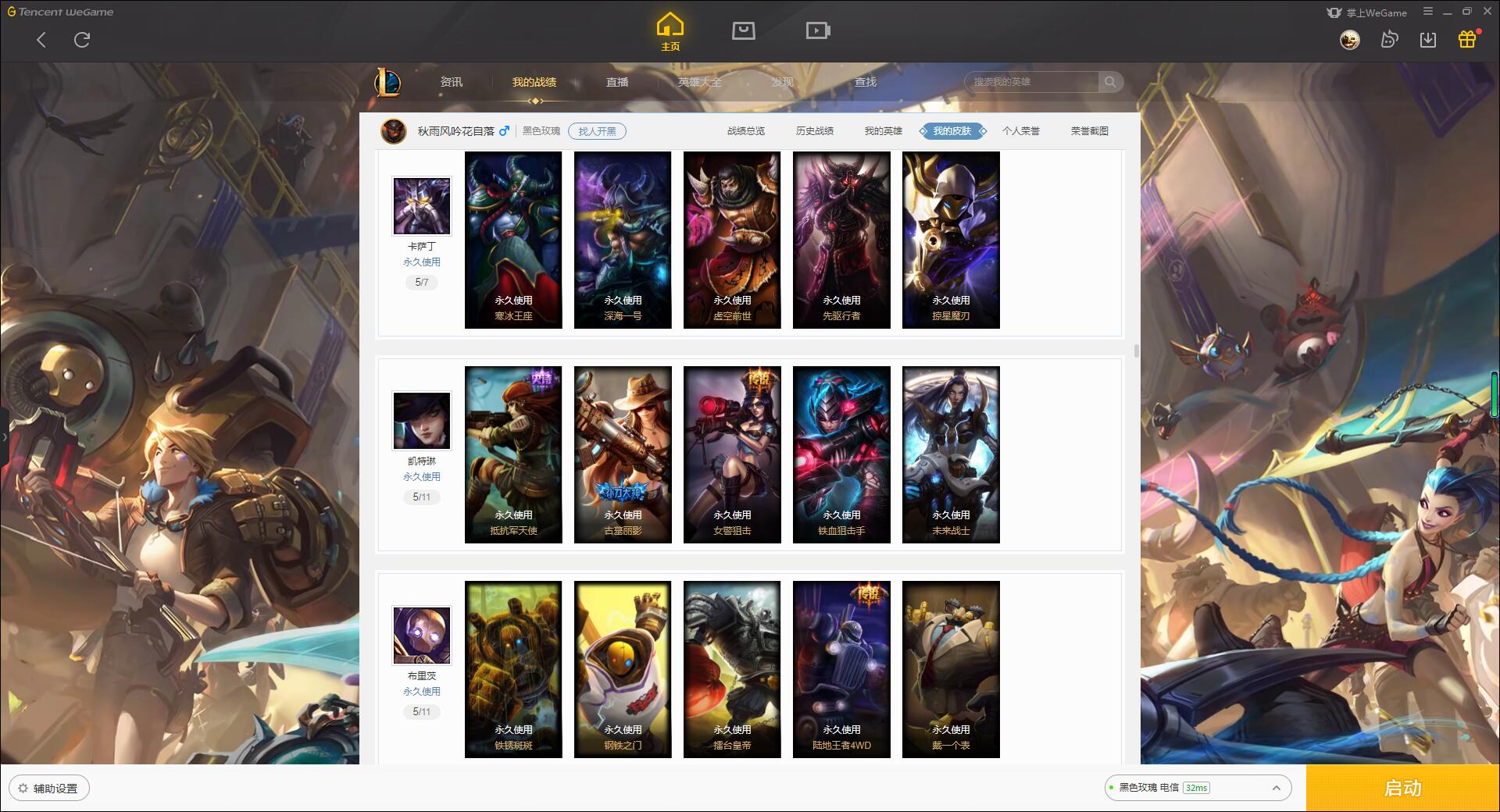Click 卡萨丁 champion portrait
1500x812 pixels.
coord(422,206)
